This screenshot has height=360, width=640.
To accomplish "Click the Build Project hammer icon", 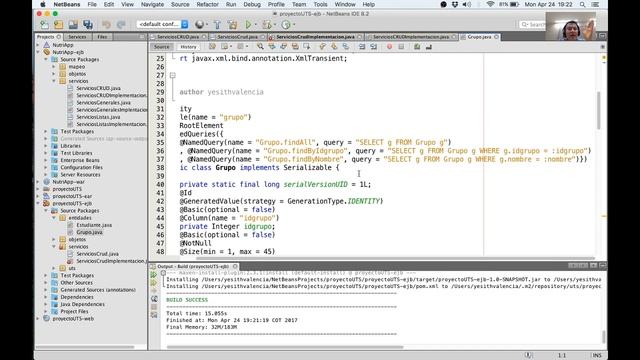I will [x=217, y=25].
